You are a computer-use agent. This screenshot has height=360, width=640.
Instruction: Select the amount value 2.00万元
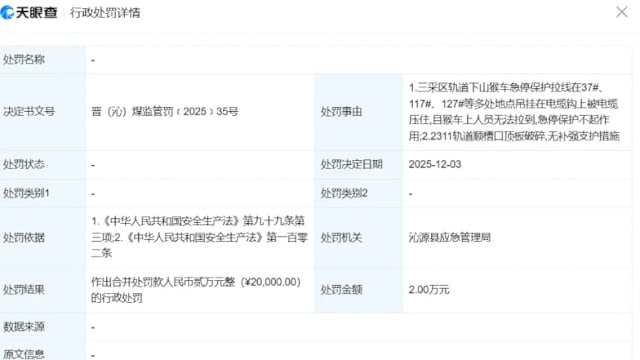(429, 290)
